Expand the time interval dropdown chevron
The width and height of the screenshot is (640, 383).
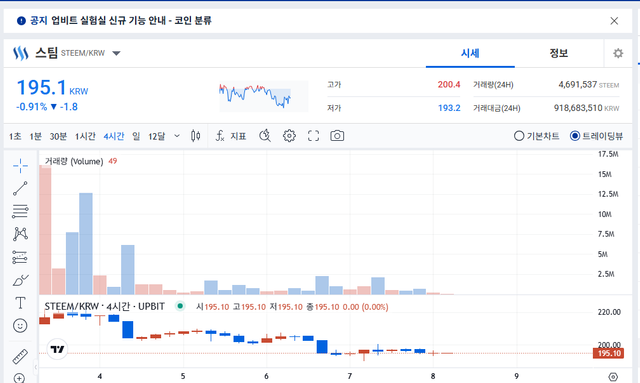tap(177, 136)
